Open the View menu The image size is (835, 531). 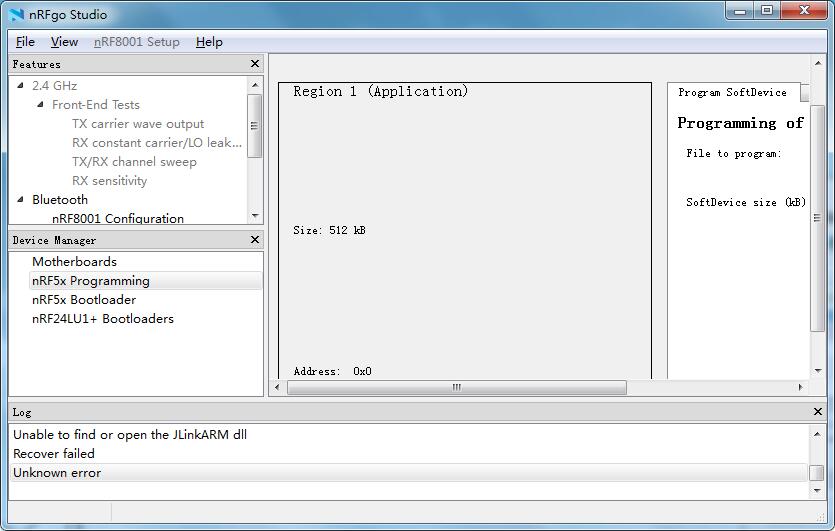pos(64,42)
